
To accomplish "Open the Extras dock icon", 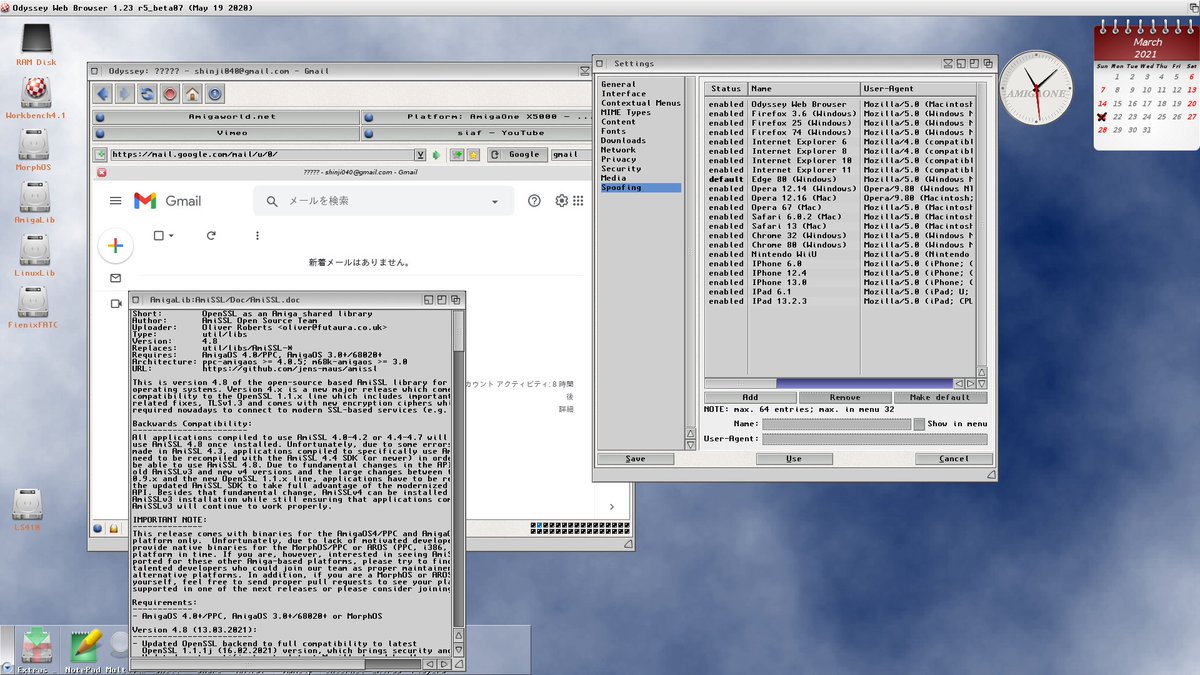I will pos(36,650).
